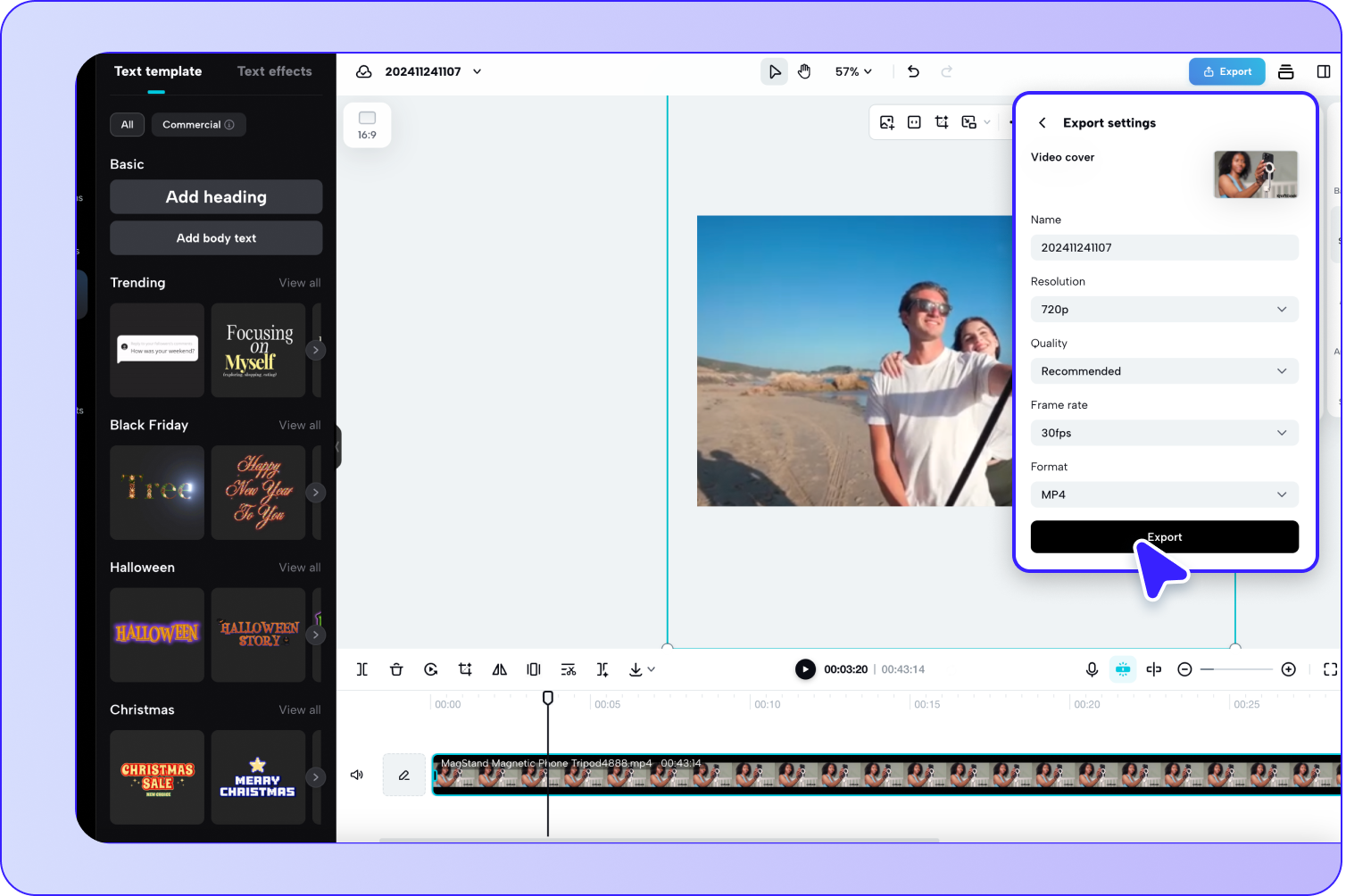The image size is (1346, 896).
Task: Click the blue Export button in top bar
Action: pos(1226,71)
